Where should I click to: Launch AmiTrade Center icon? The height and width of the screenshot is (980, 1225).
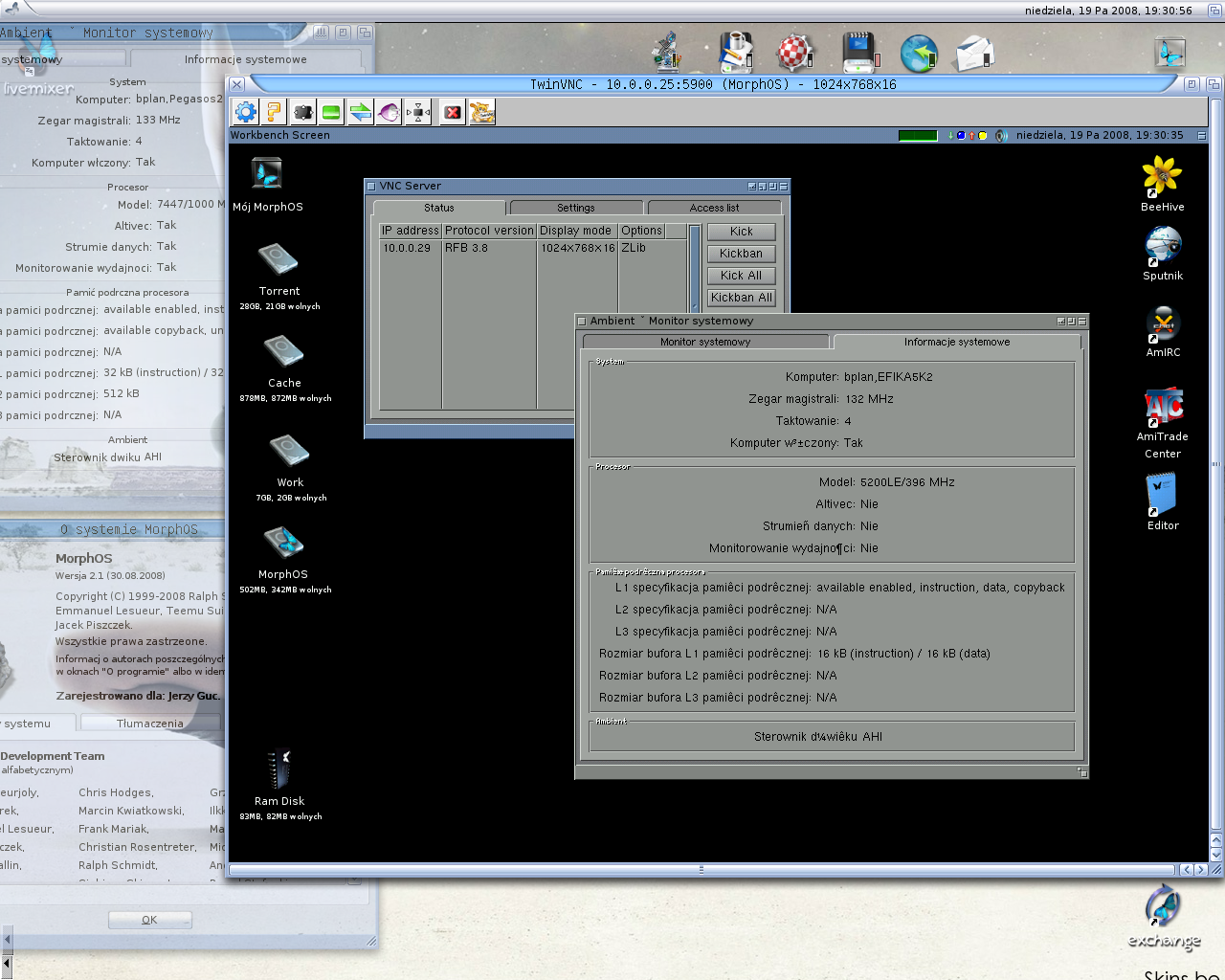(1164, 407)
